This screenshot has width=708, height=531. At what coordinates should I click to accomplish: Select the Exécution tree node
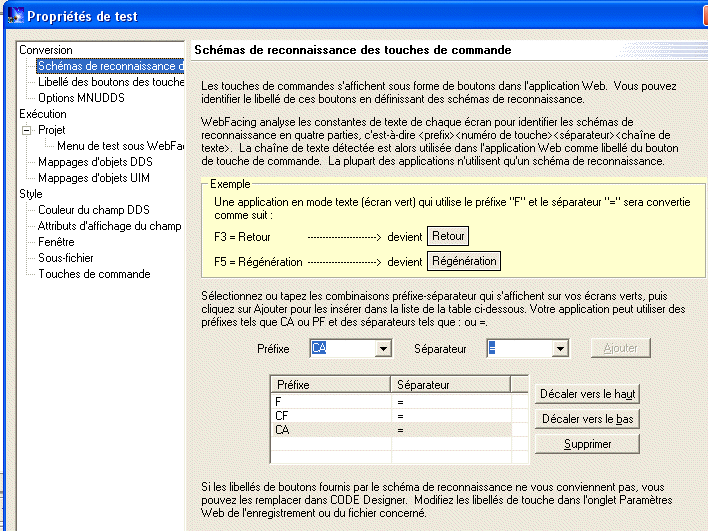point(43,114)
